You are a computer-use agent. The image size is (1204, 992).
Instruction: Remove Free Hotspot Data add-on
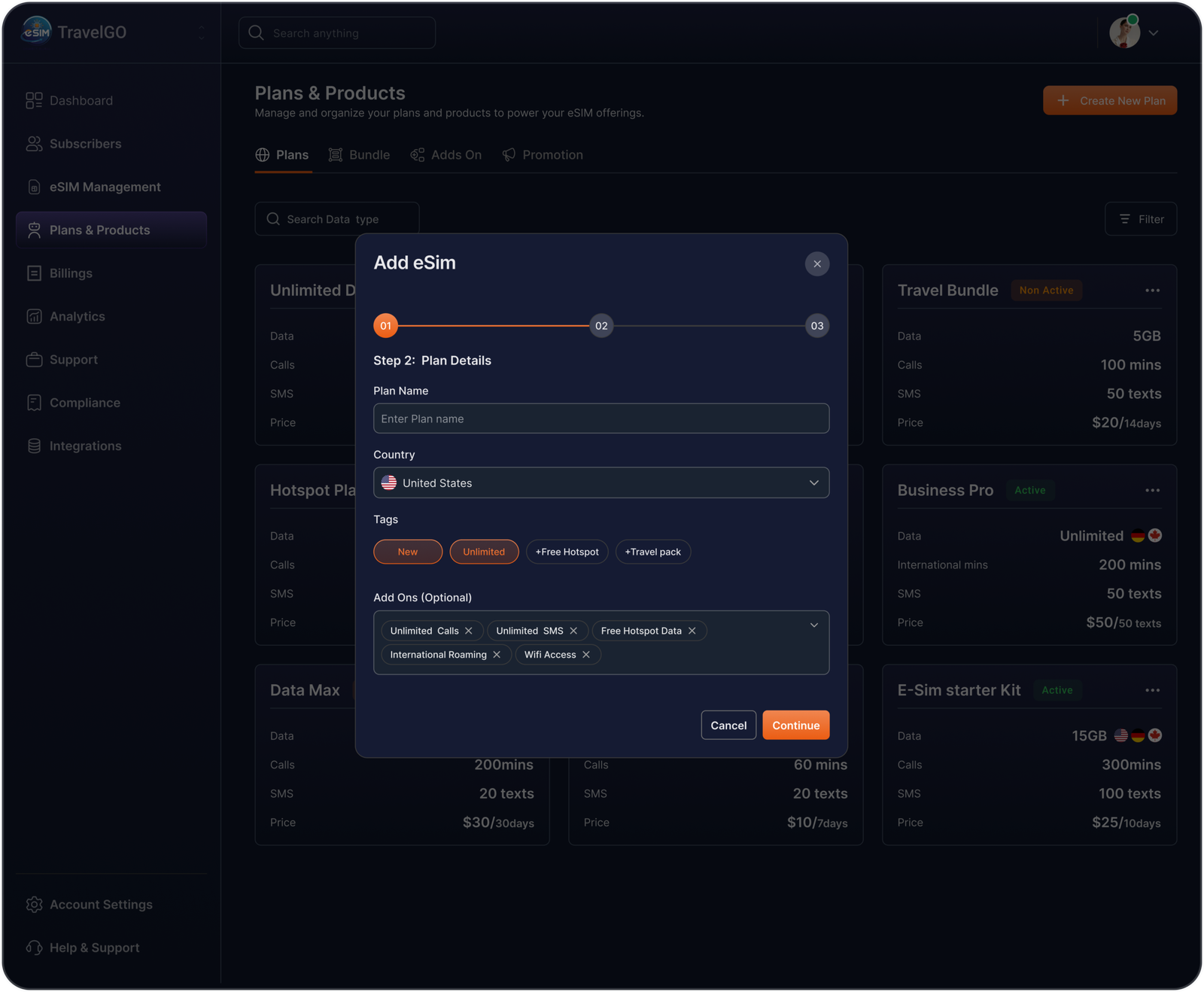(692, 631)
